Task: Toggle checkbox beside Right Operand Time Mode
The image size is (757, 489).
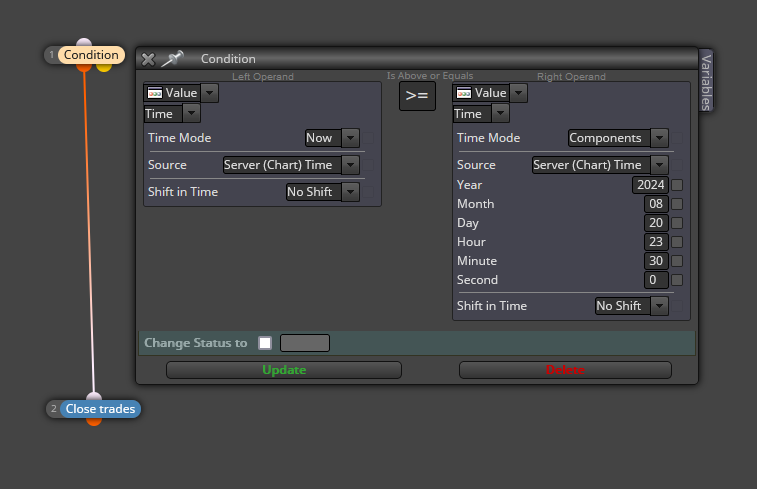Action: click(677, 138)
